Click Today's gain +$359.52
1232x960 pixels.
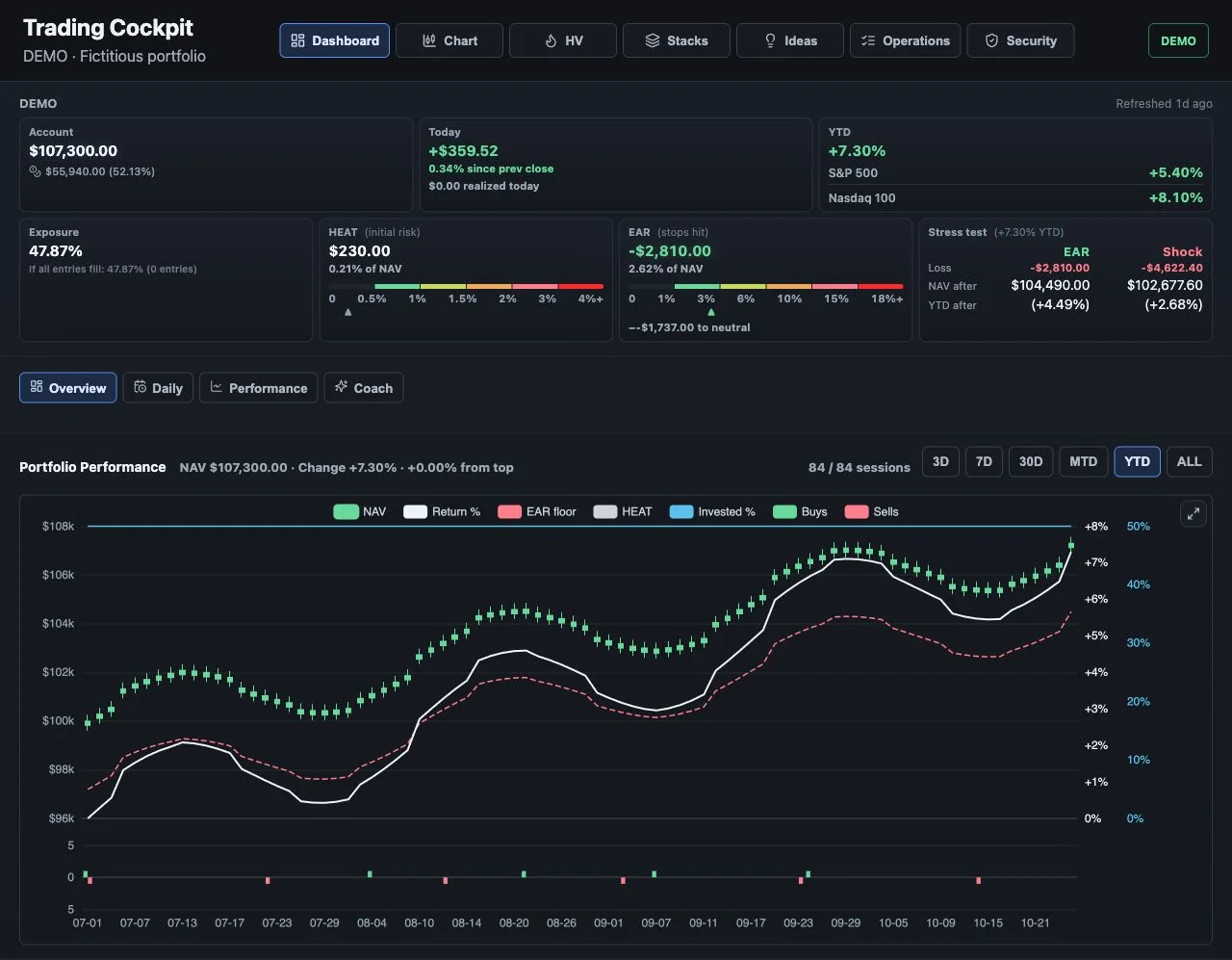click(x=463, y=151)
